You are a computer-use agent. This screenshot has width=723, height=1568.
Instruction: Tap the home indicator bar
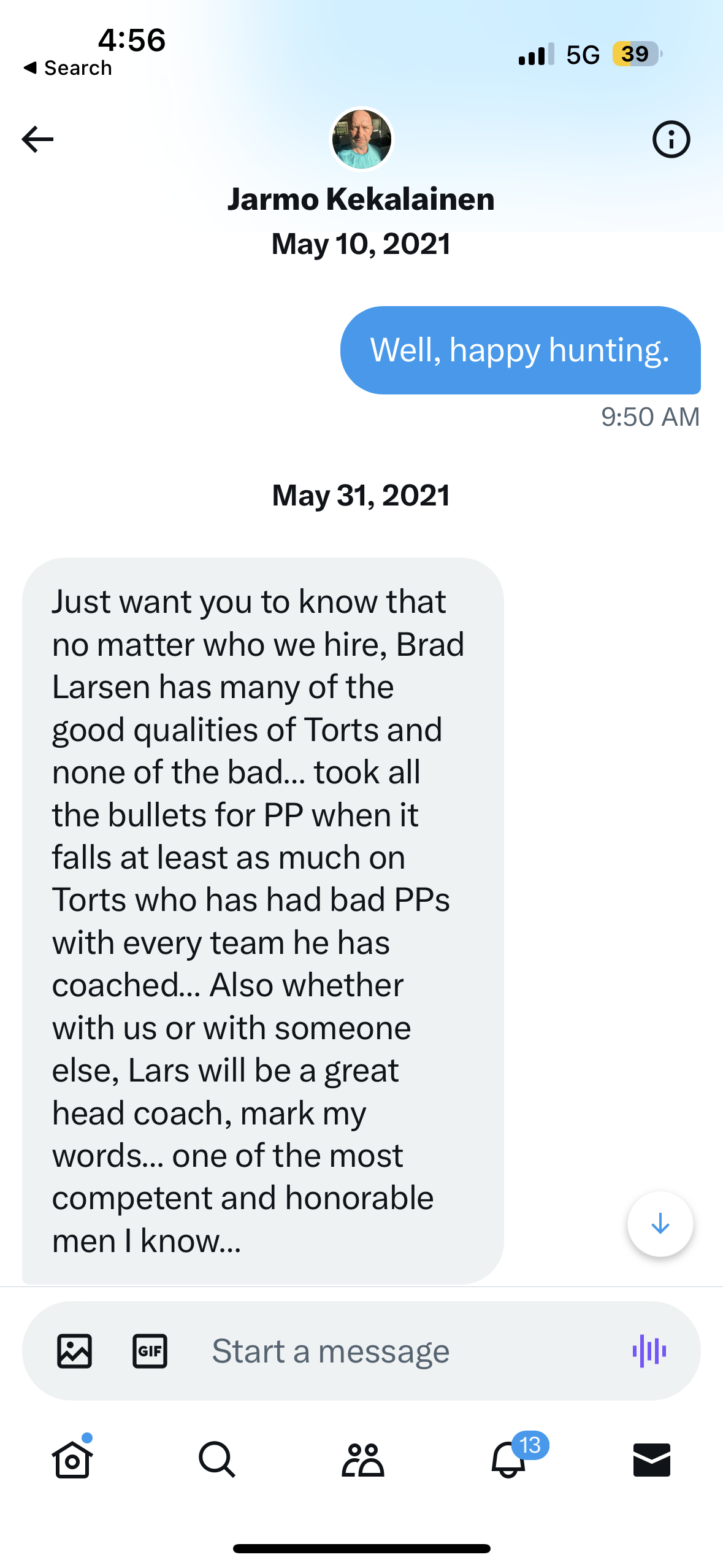[361, 1548]
